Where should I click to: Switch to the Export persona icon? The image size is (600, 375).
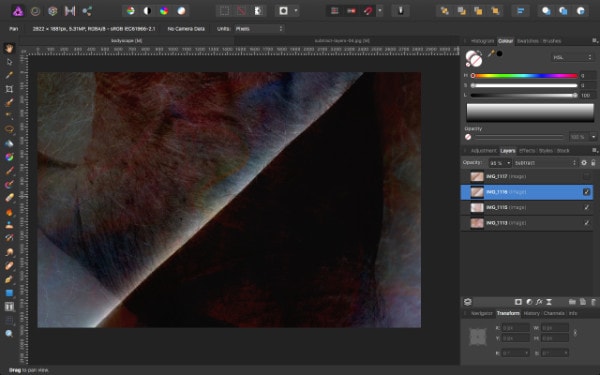point(87,11)
